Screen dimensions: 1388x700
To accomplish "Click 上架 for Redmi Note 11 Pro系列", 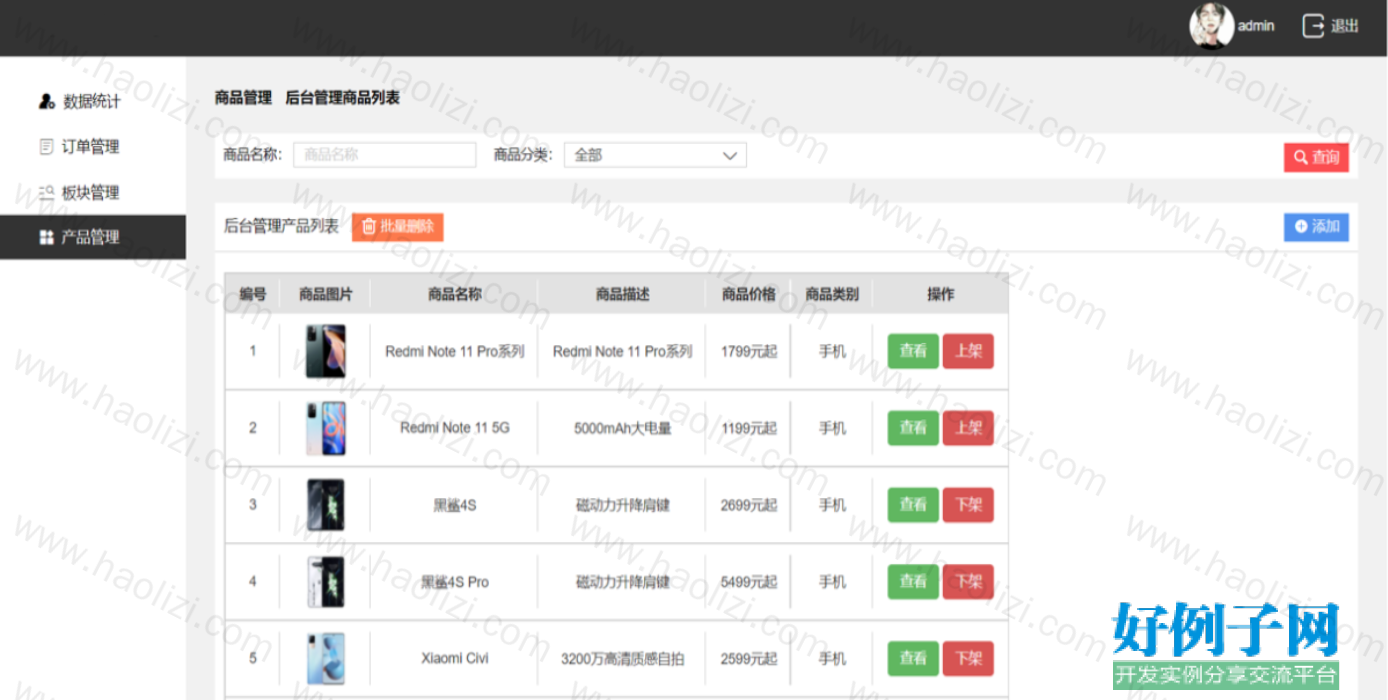I will point(968,351).
